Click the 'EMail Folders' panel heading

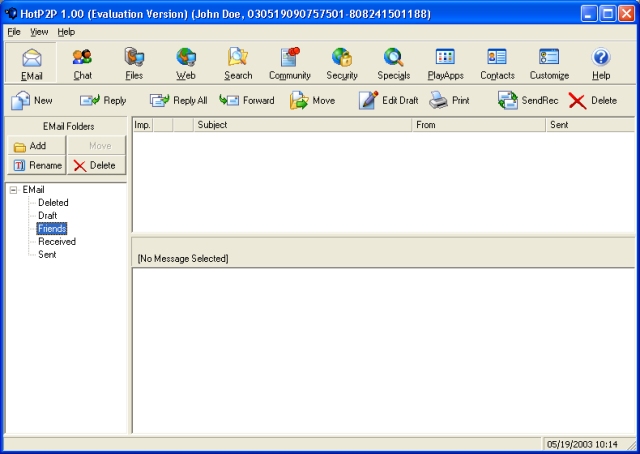(69, 127)
